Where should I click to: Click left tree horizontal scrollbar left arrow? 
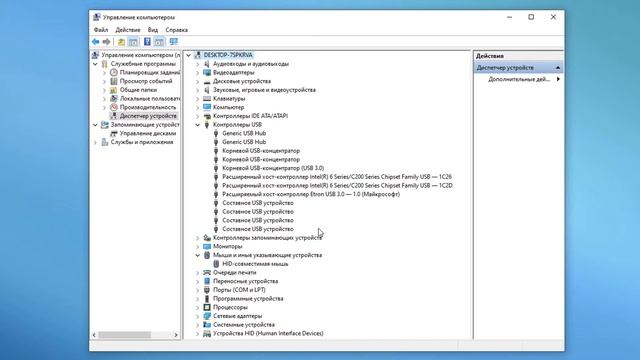click(x=94, y=335)
